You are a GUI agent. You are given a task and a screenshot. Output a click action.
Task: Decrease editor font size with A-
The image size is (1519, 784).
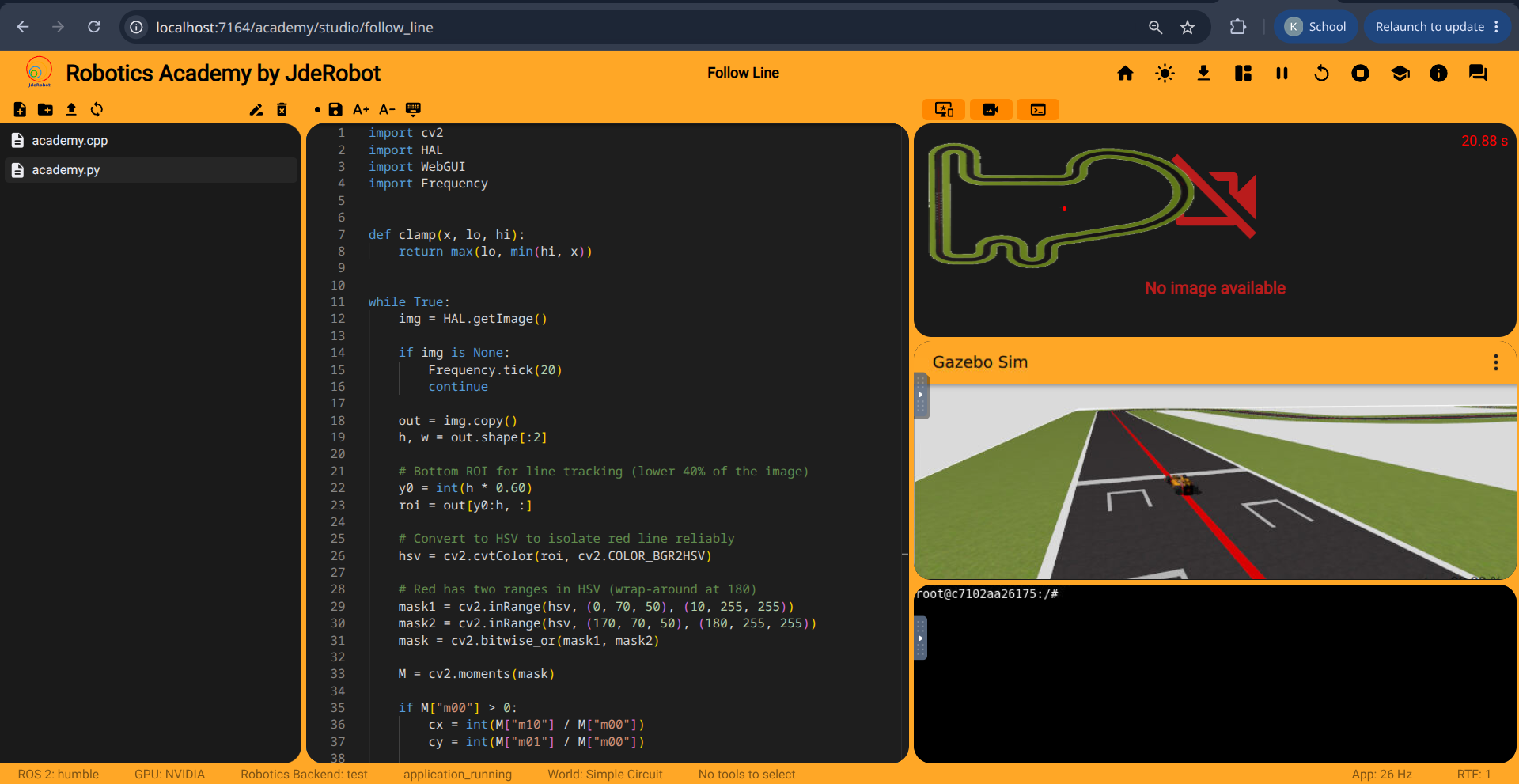point(387,109)
